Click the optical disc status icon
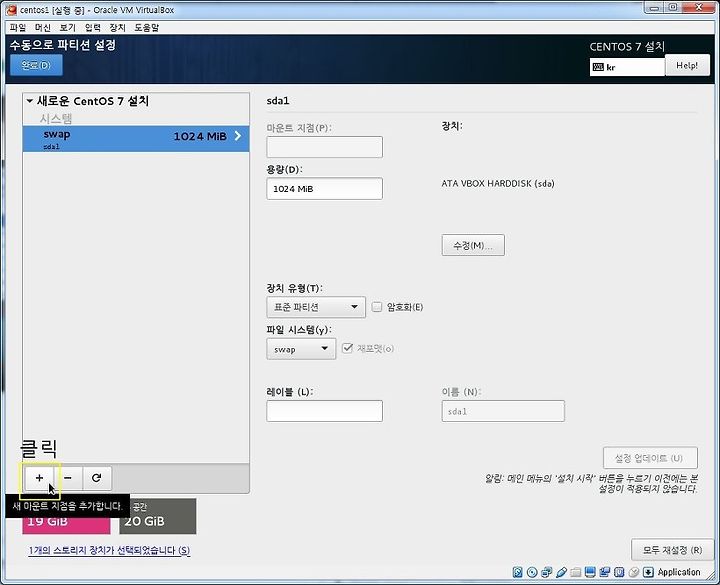Viewport: 720px width, 585px height. 532,572
